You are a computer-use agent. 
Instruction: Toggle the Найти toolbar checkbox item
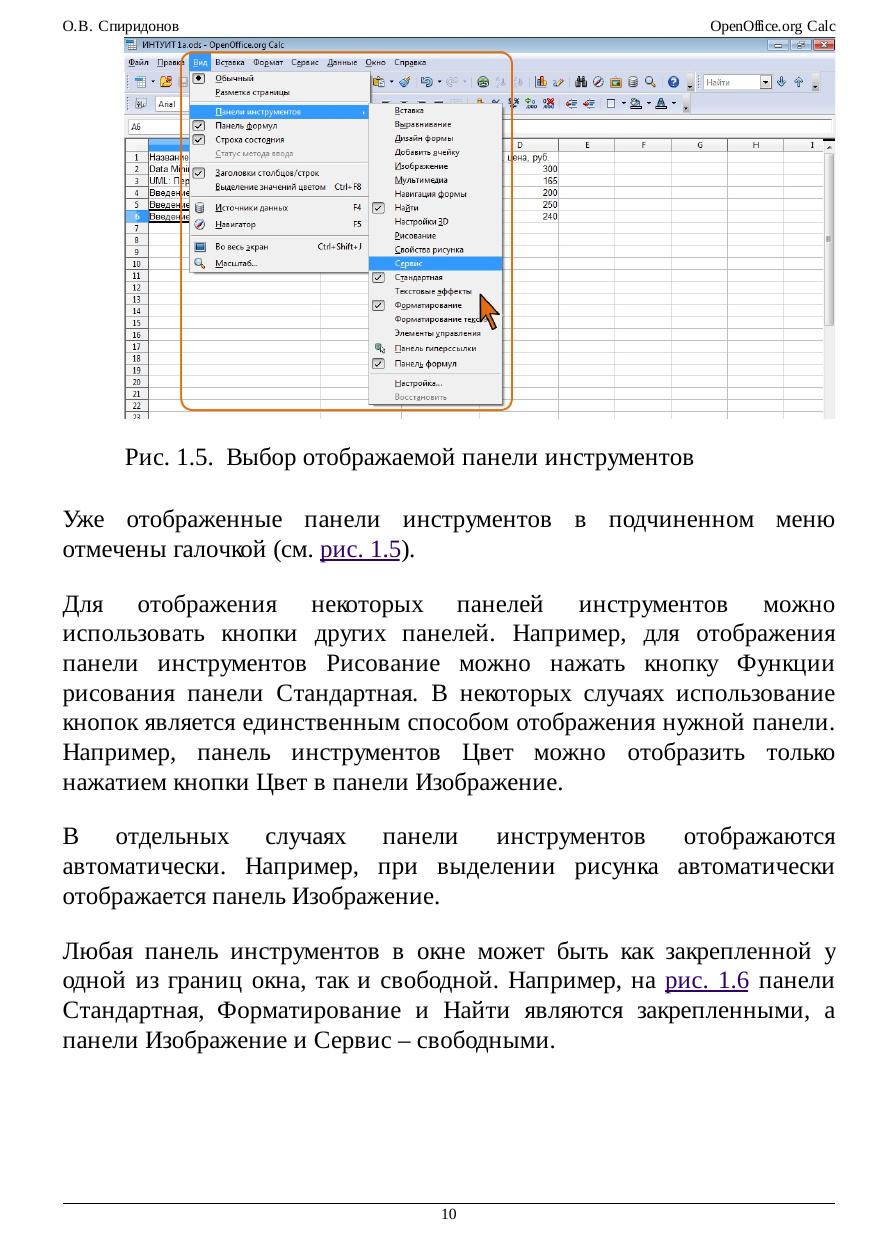[x=378, y=207]
